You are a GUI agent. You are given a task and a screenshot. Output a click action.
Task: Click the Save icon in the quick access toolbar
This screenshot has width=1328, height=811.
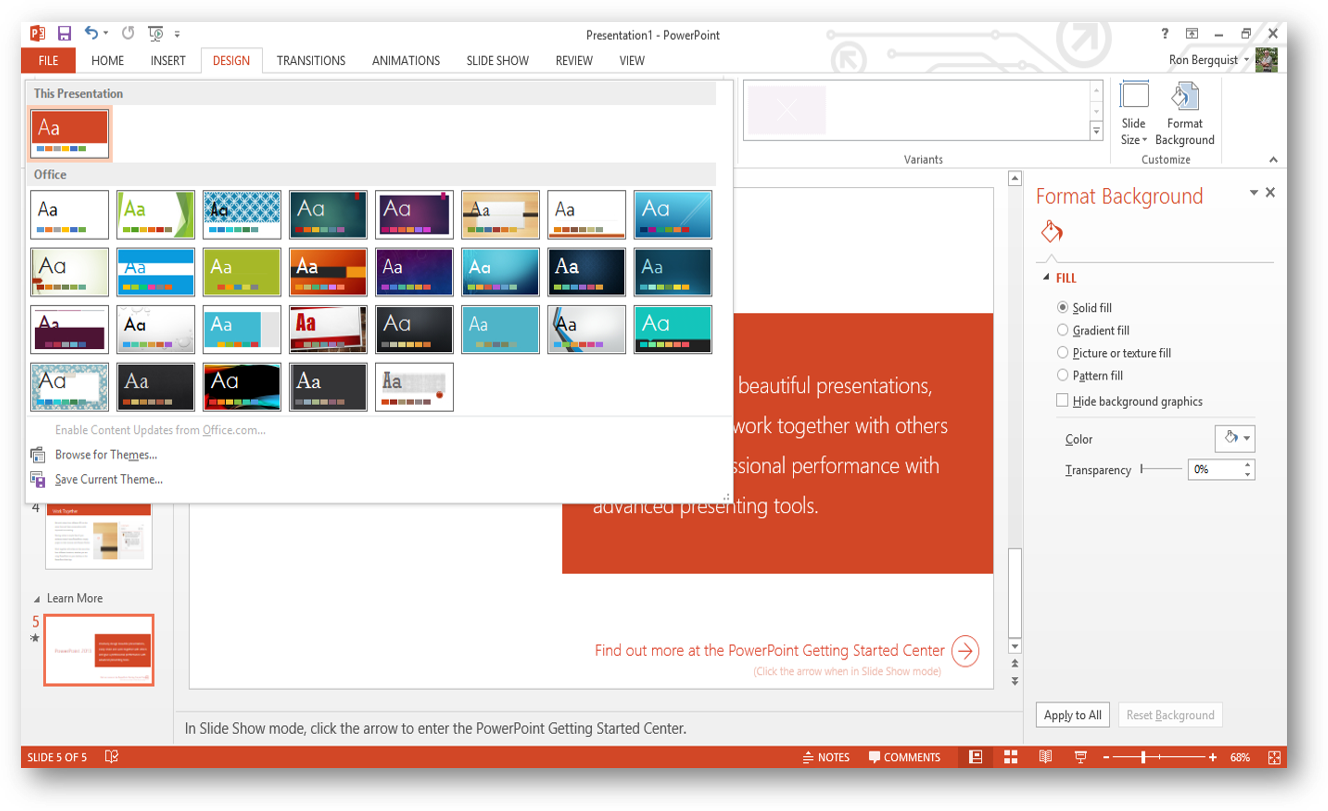point(64,34)
